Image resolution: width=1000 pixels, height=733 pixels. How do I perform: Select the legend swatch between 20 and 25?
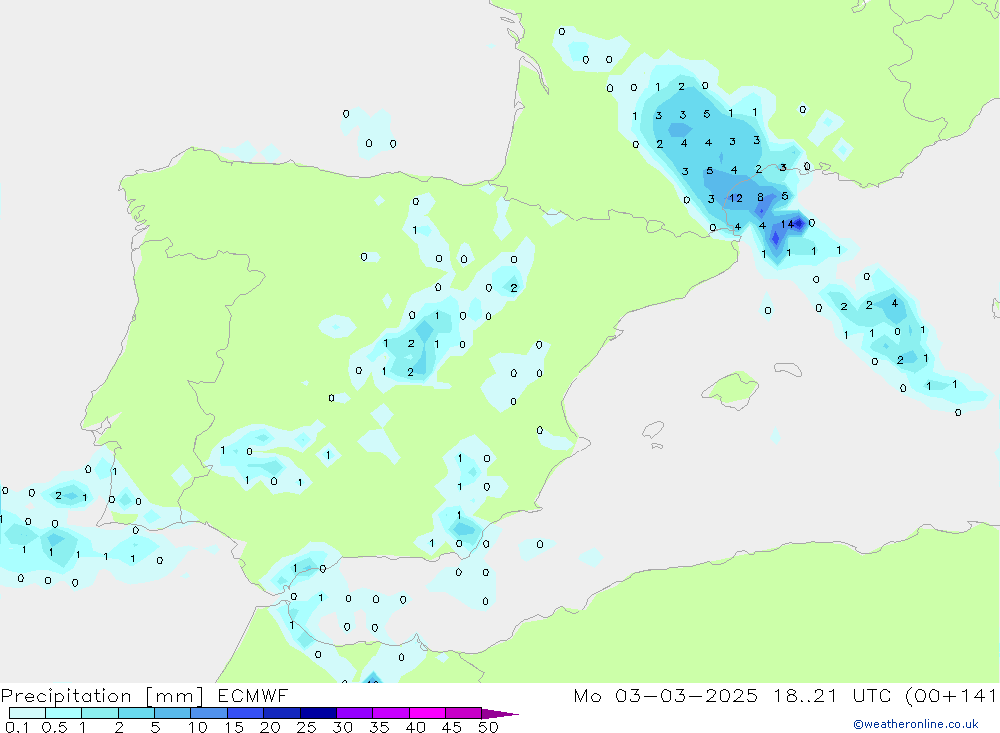pos(281,713)
